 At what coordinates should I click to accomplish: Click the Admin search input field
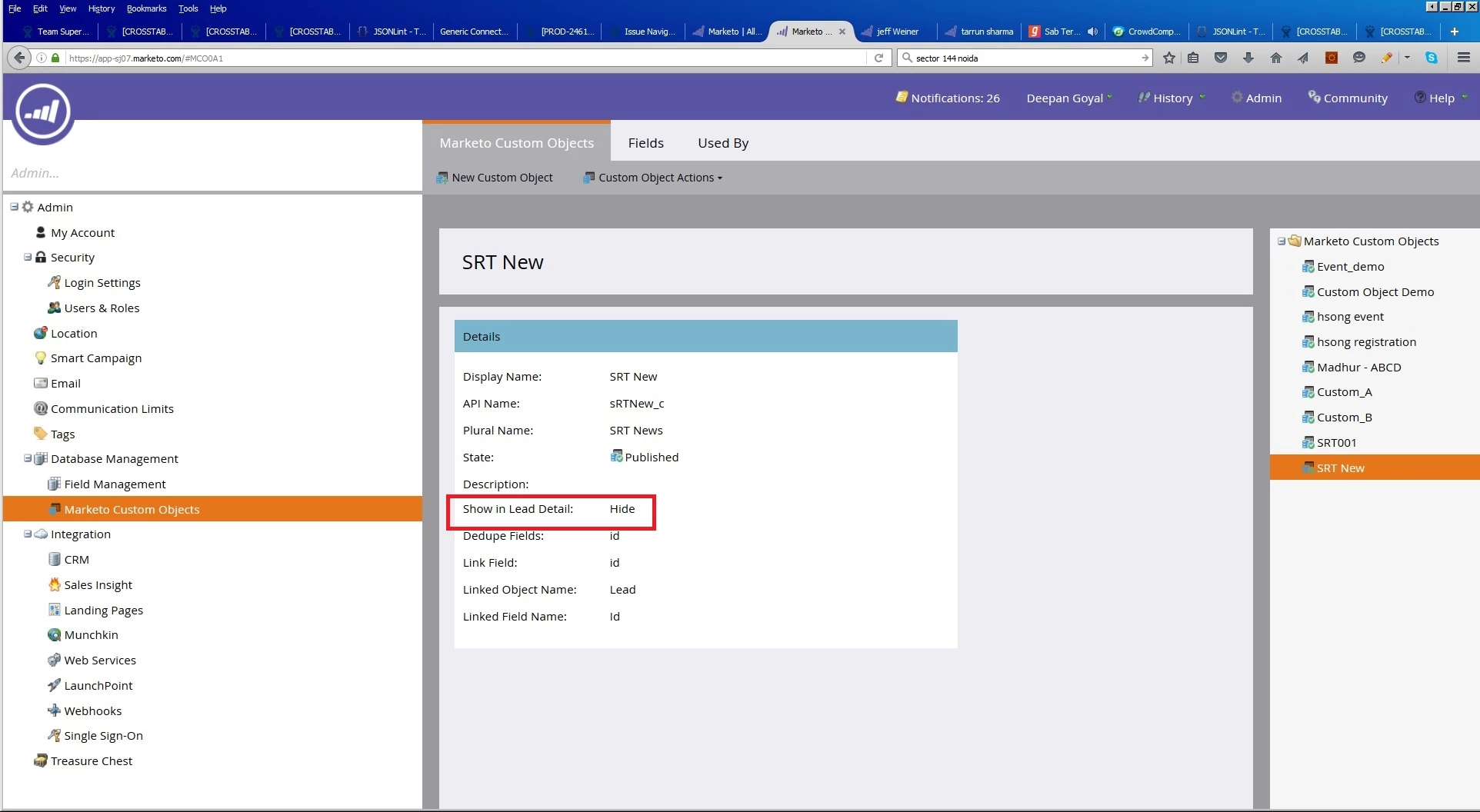click(x=212, y=173)
